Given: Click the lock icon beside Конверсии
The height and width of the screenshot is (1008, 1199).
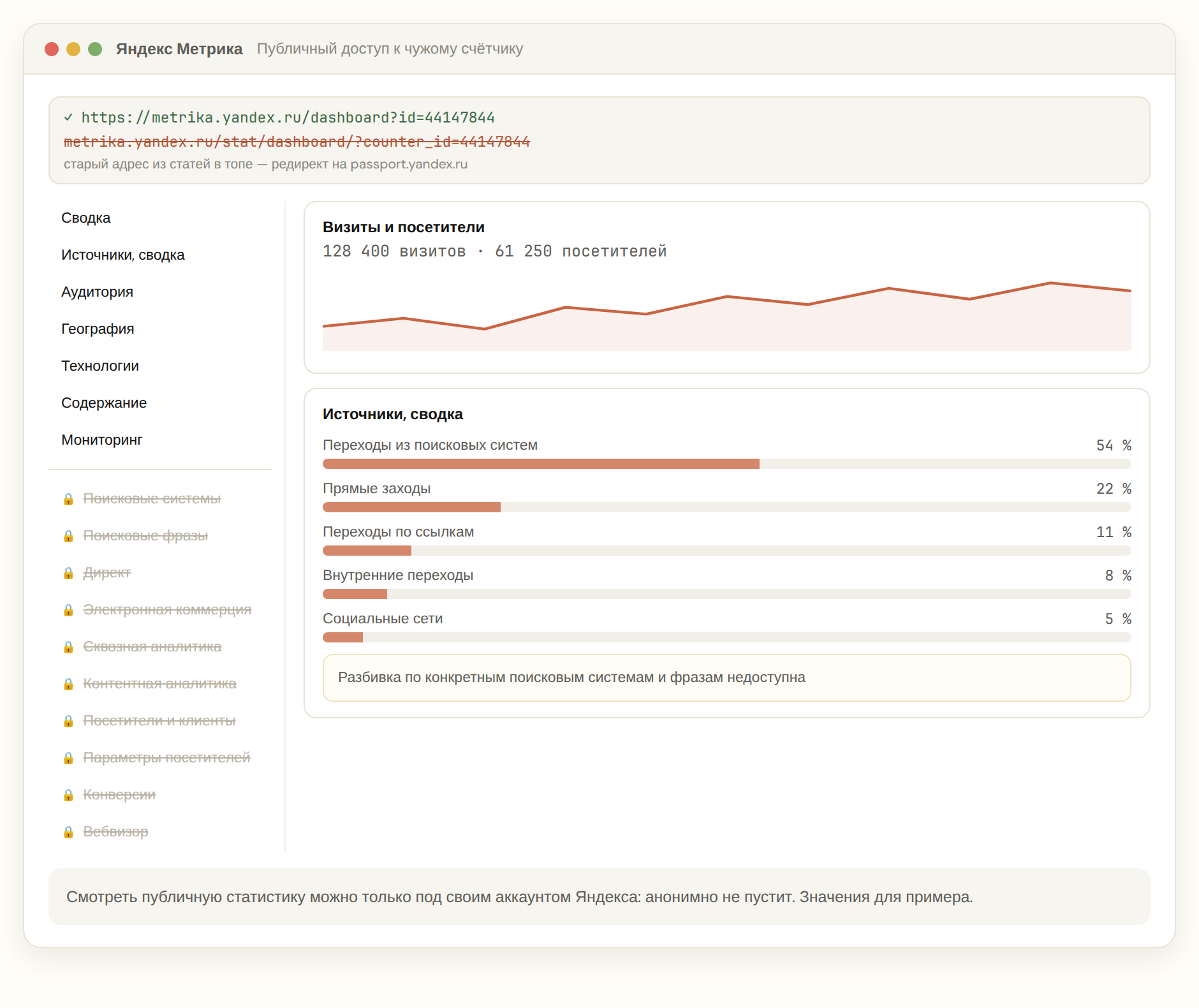Looking at the screenshot, I should coord(68,795).
